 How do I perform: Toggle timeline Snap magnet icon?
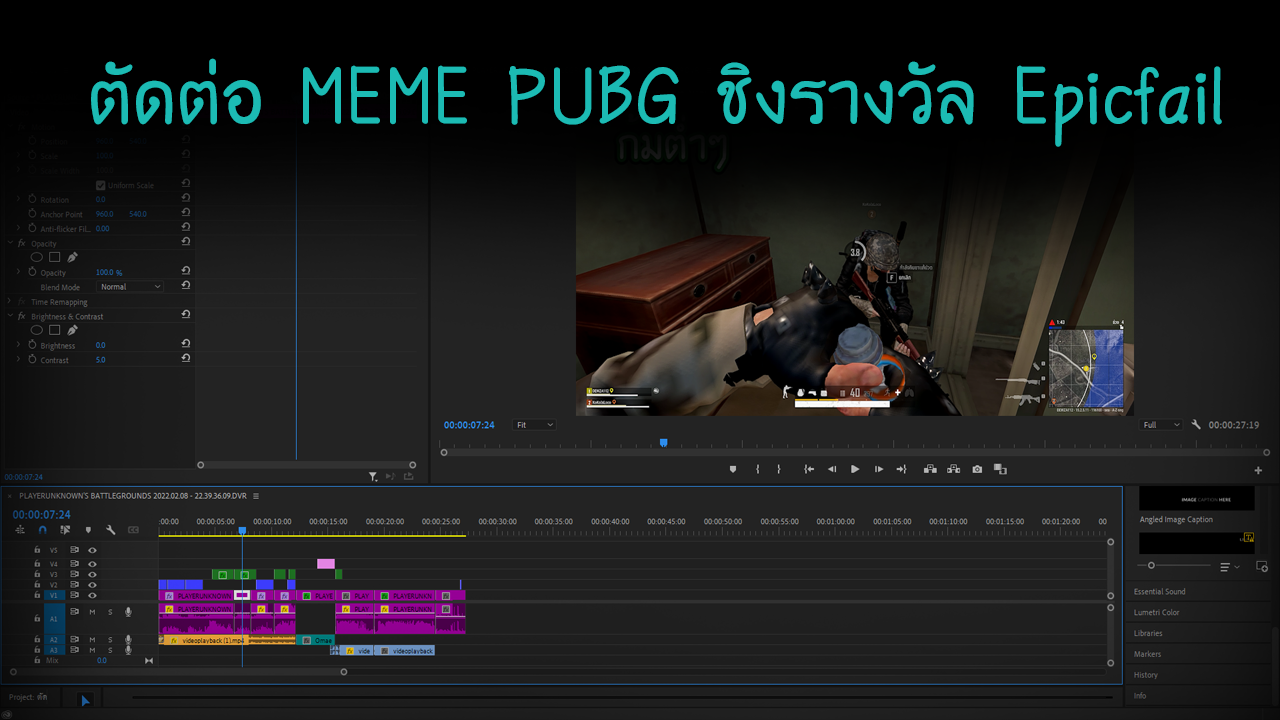point(42,530)
